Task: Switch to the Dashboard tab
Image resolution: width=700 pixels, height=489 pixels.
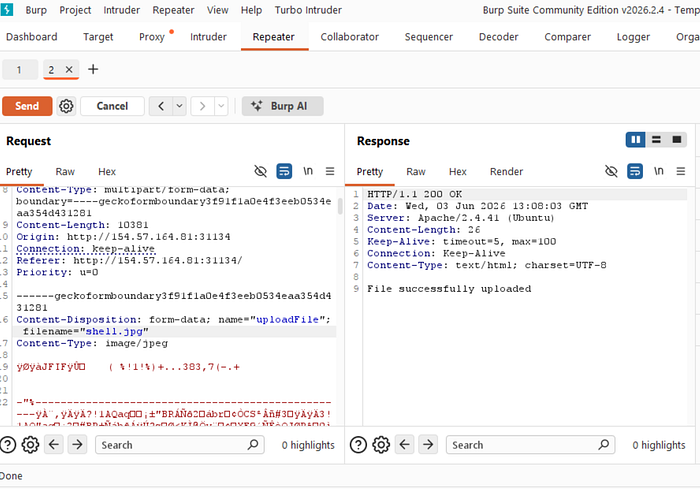Action: 32,37
